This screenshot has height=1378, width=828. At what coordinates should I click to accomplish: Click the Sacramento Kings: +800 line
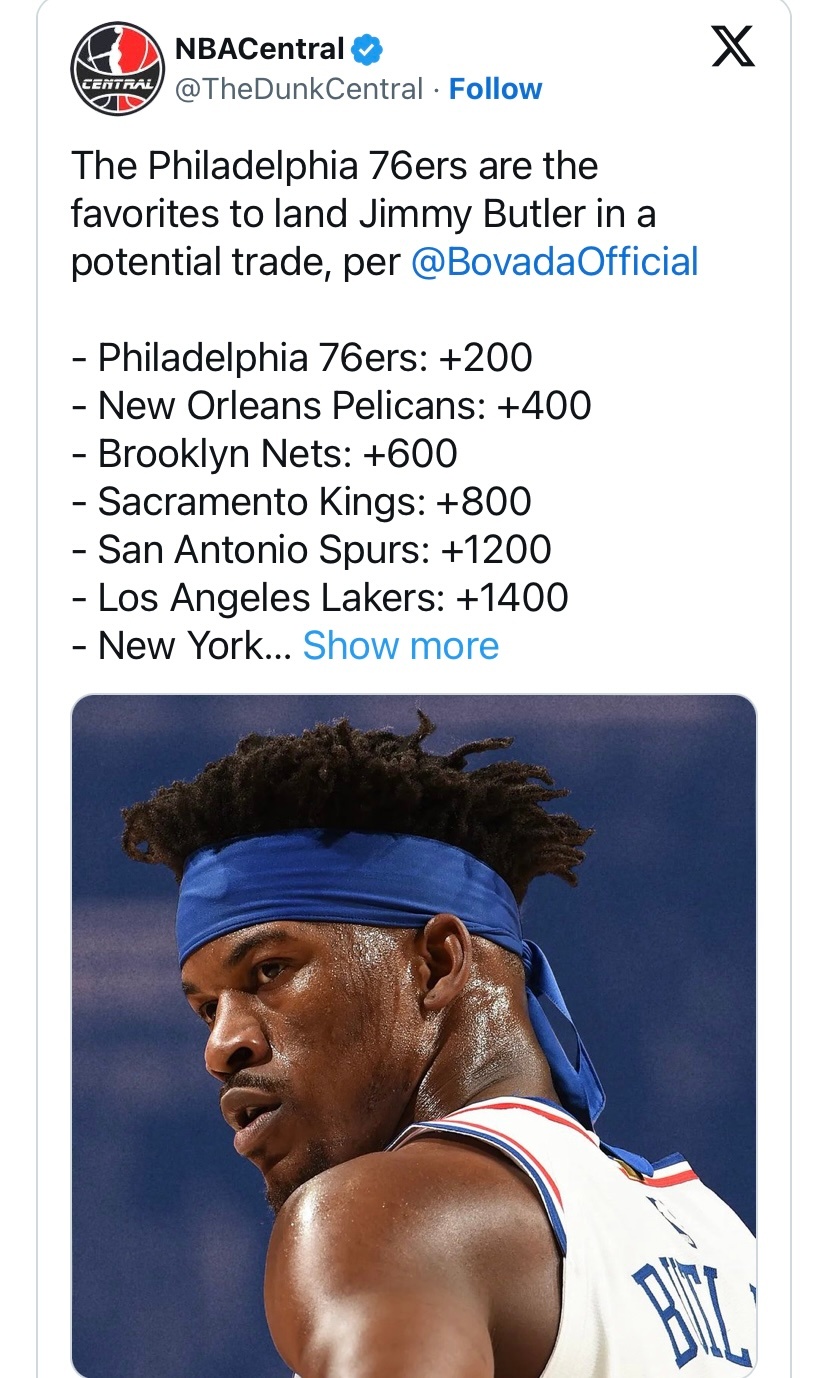(x=302, y=502)
